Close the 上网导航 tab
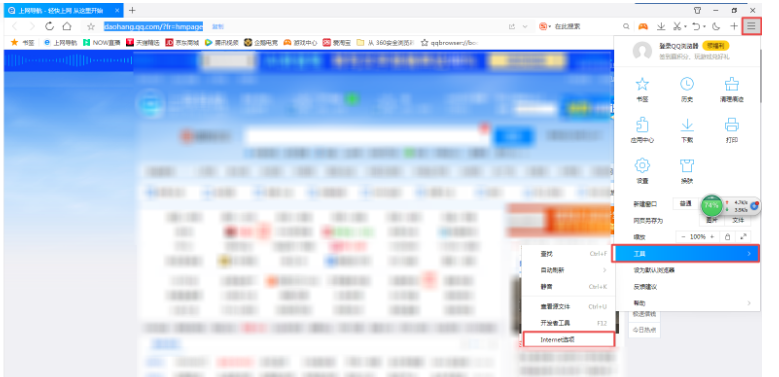The width and height of the screenshot is (779, 377). (x=117, y=10)
